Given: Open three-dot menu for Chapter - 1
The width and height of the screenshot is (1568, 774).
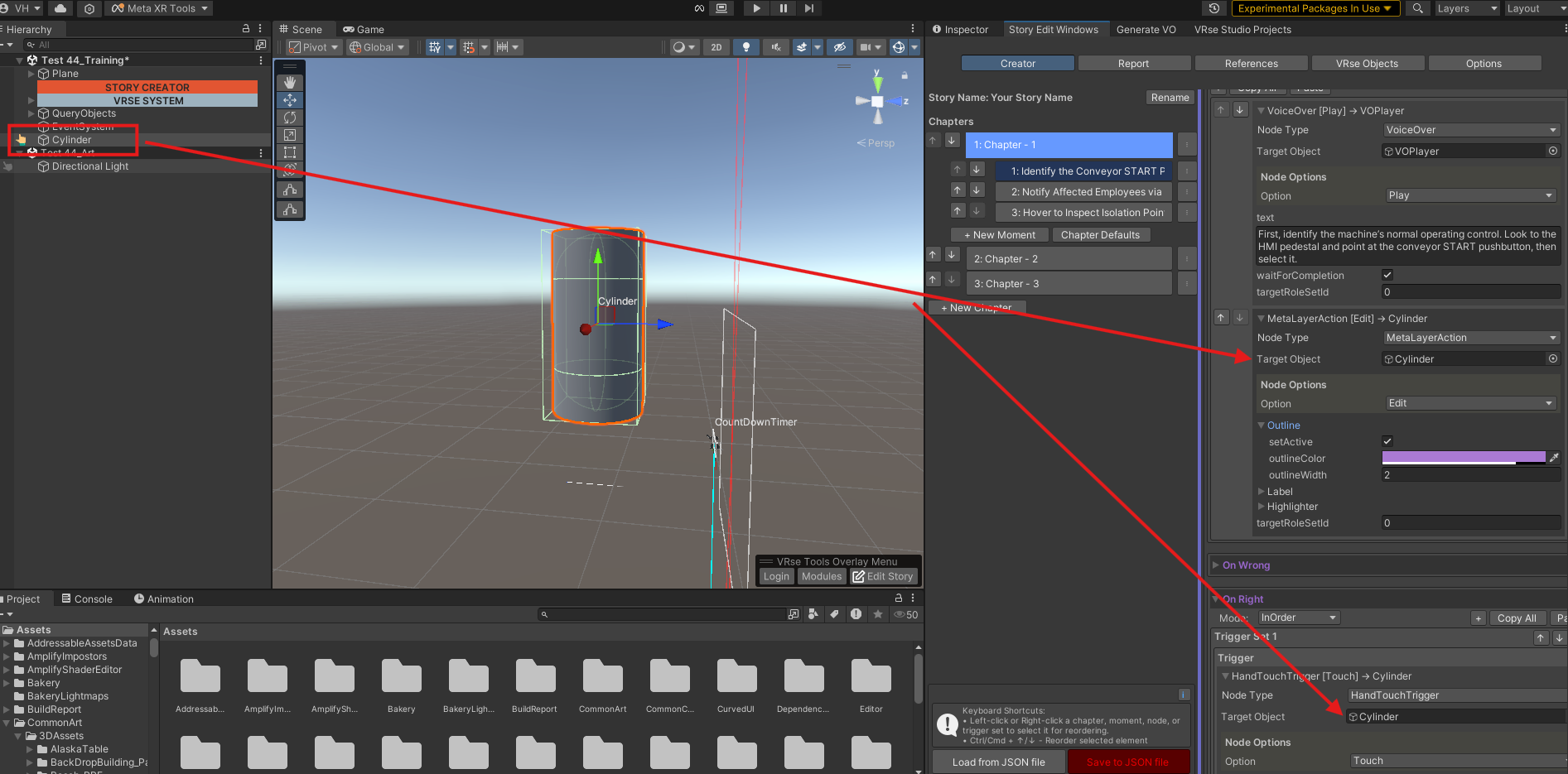Looking at the screenshot, I should pyautogui.click(x=1186, y=145).
